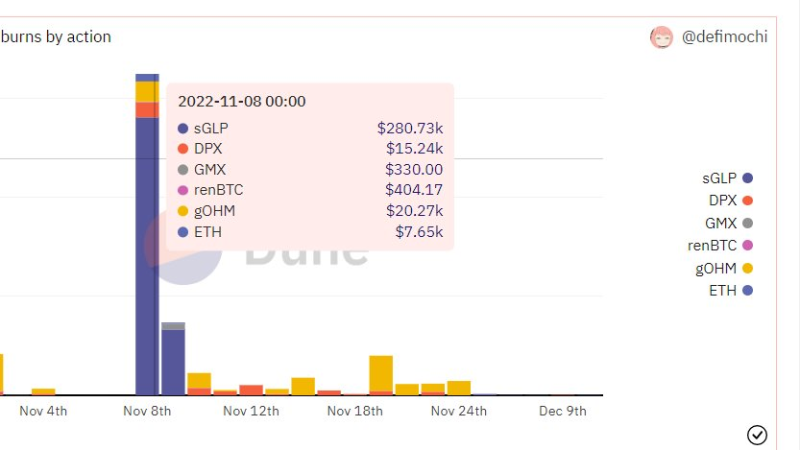The image size is (800, 450).
Task: Click the Nov 4th axis label
Action: pos(43,411)
